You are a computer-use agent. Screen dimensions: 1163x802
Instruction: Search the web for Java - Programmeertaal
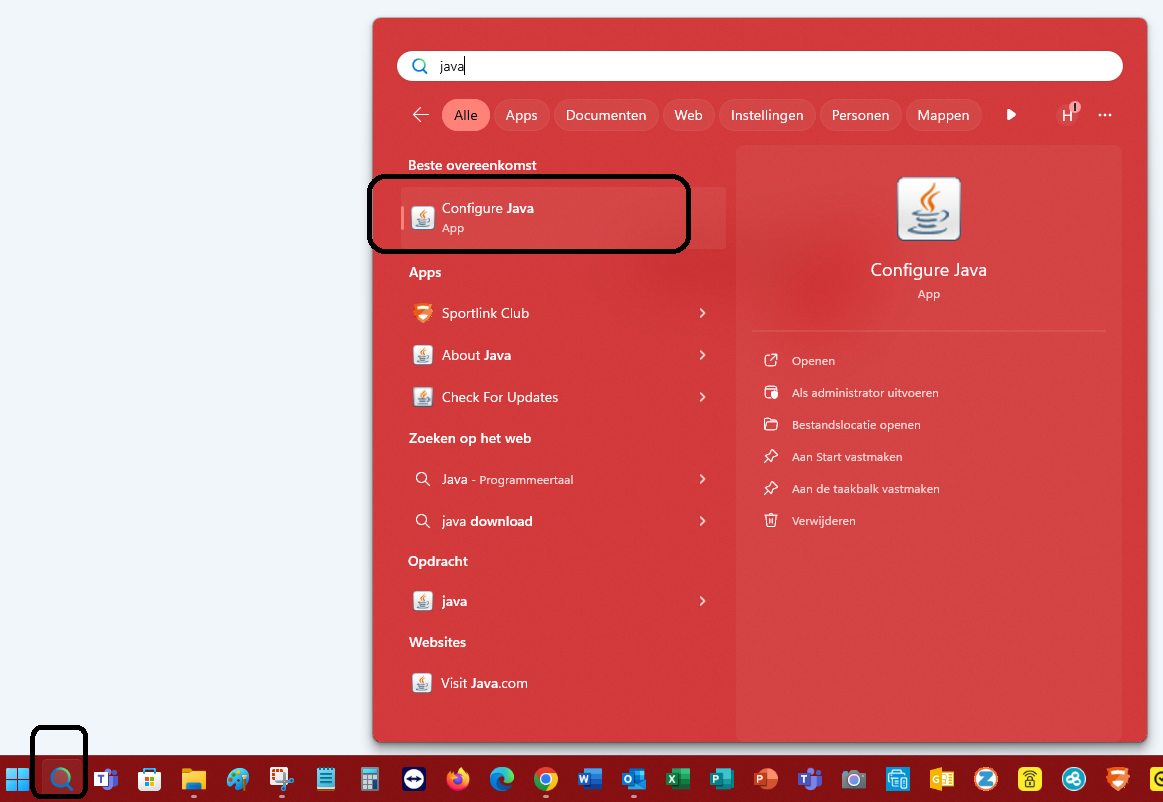563,479
